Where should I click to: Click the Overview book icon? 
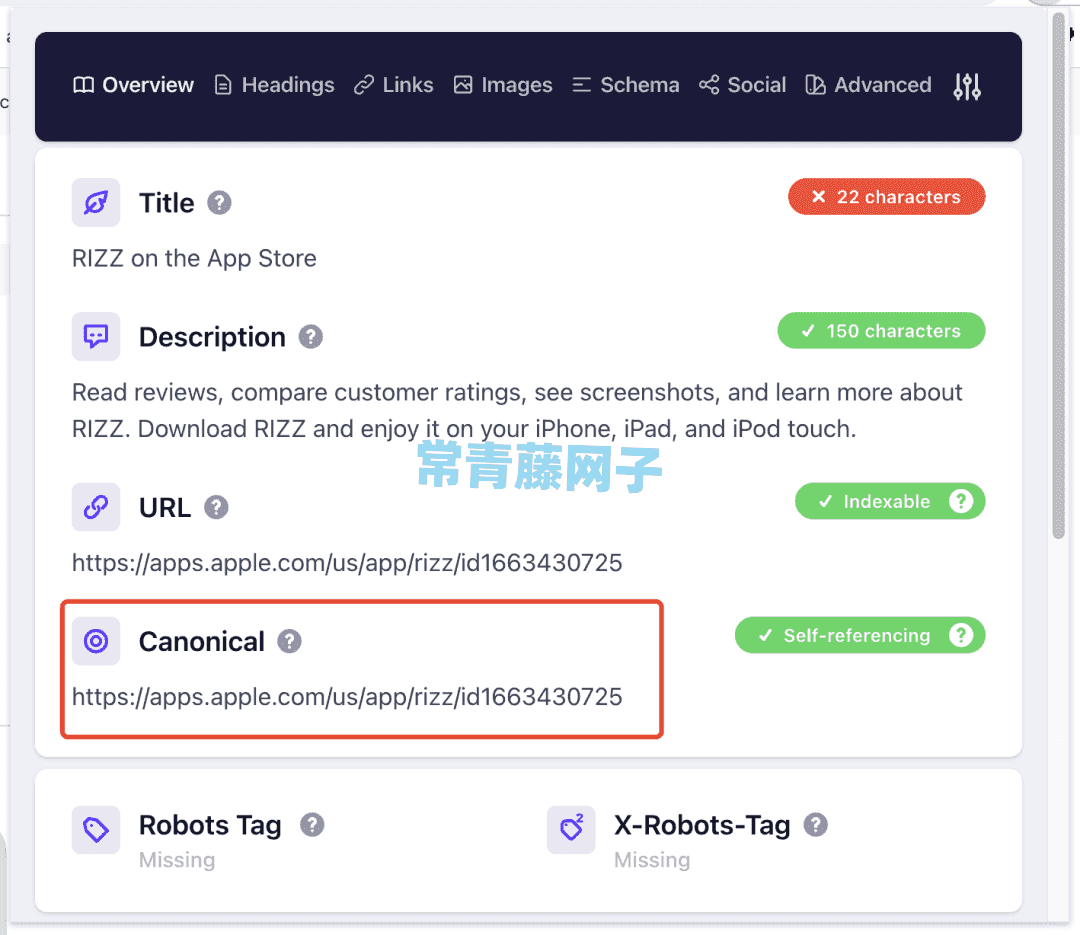point(84,85)
